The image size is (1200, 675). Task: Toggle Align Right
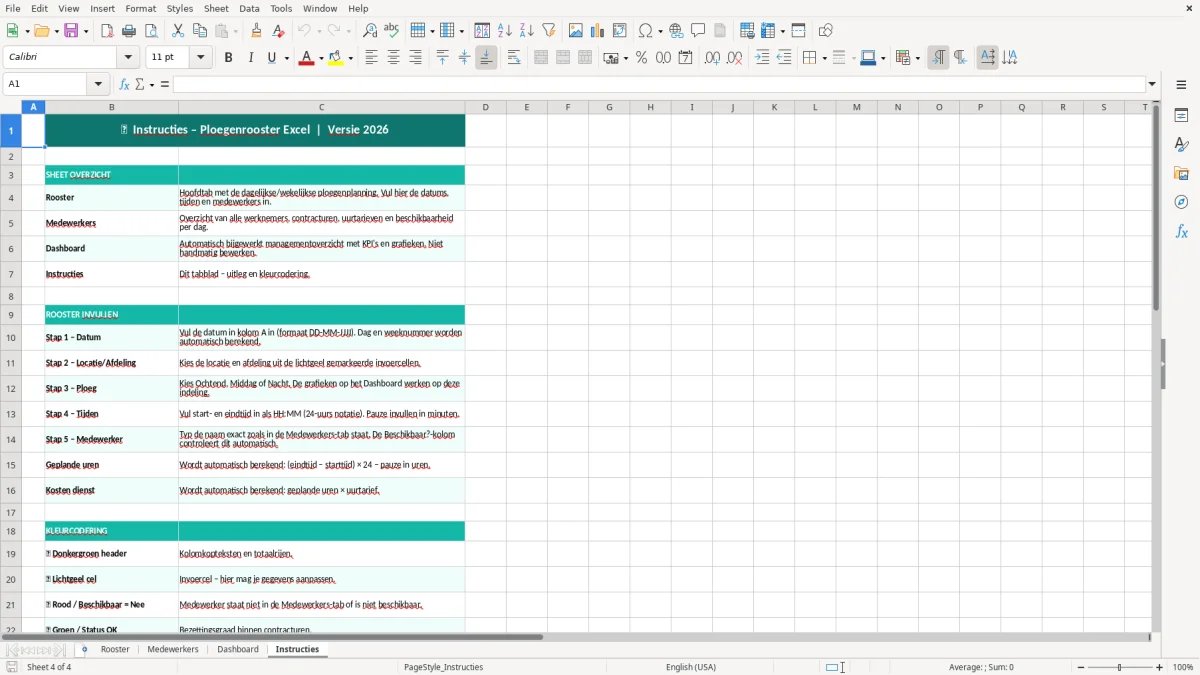(x=415, y=58)
